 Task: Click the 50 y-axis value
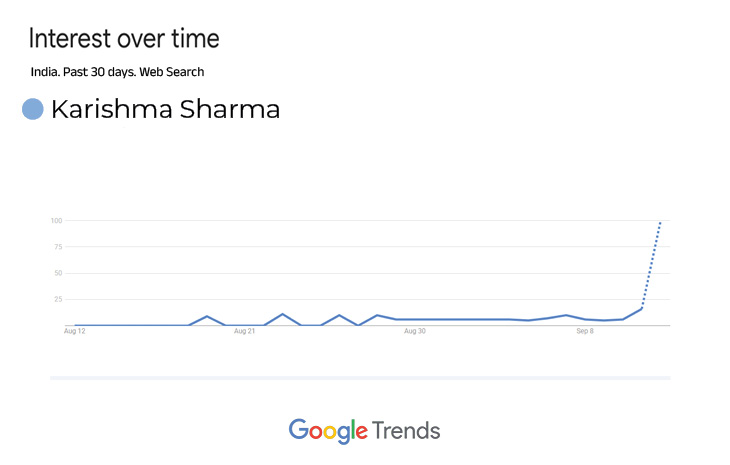pyautogui.click(x=58, y=273)
